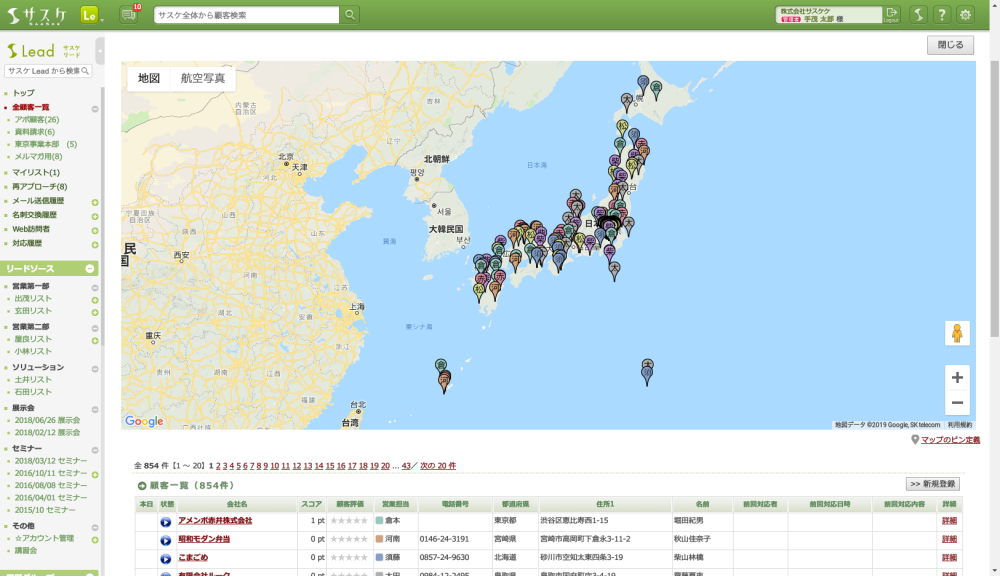Select the 地図 map view tab
The height and width of the screenshot is (576, 1000).
(149, 78)
